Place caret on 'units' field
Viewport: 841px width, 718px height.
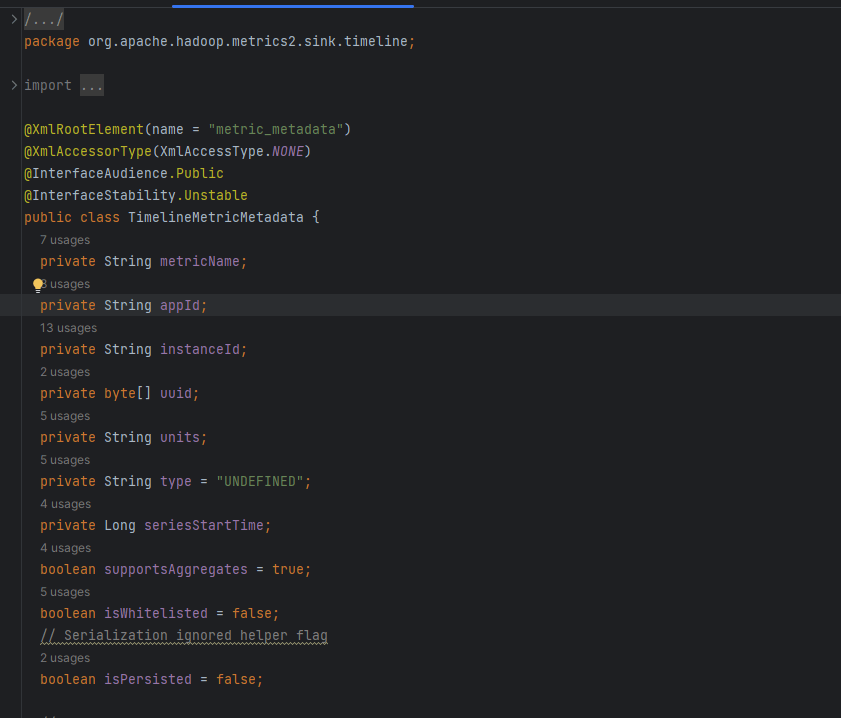[x=180, y=437]
